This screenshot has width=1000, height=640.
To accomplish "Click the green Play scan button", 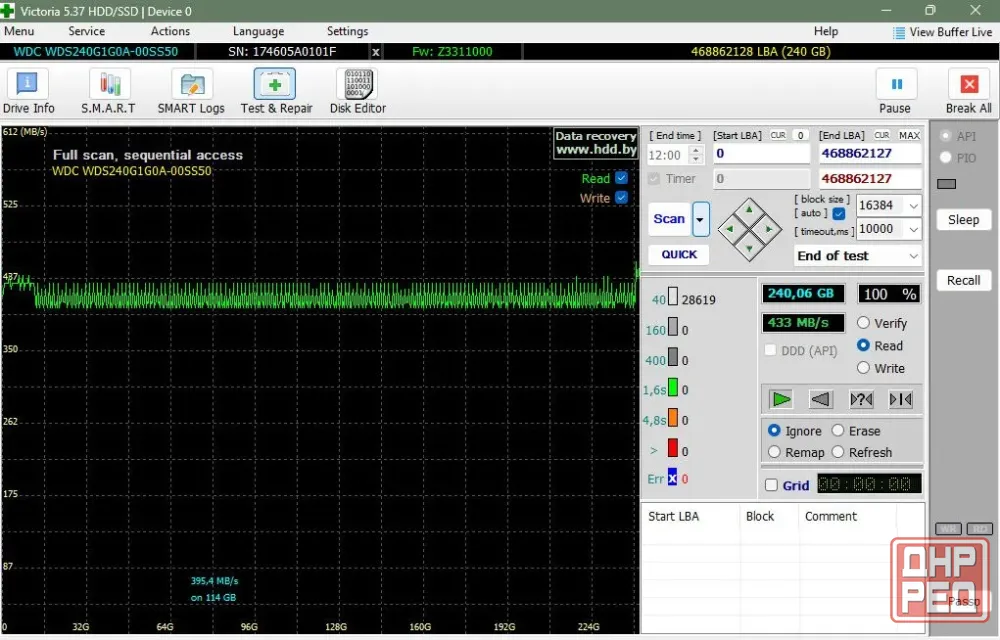I will (781, 400).
